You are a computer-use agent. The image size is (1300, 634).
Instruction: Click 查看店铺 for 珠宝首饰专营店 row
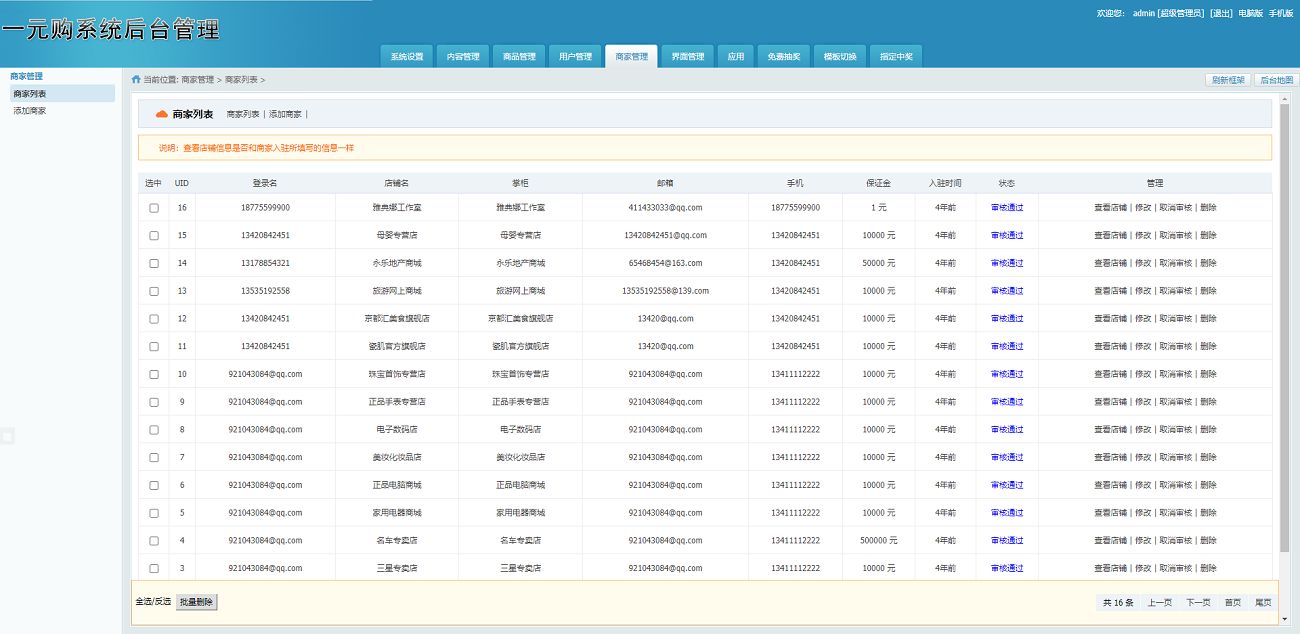click(1110, 374)
